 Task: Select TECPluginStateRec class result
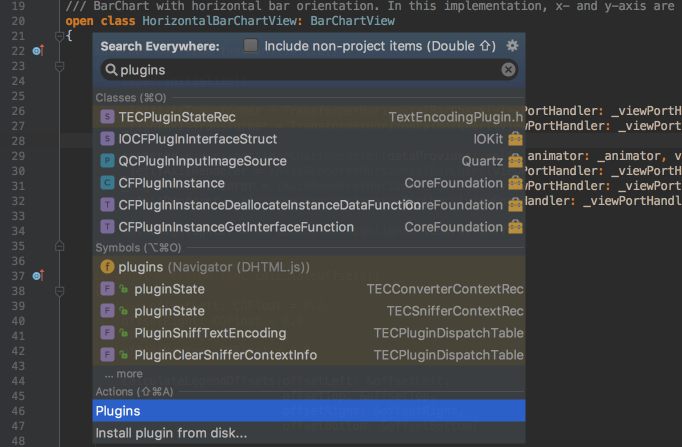click(309, 117)
